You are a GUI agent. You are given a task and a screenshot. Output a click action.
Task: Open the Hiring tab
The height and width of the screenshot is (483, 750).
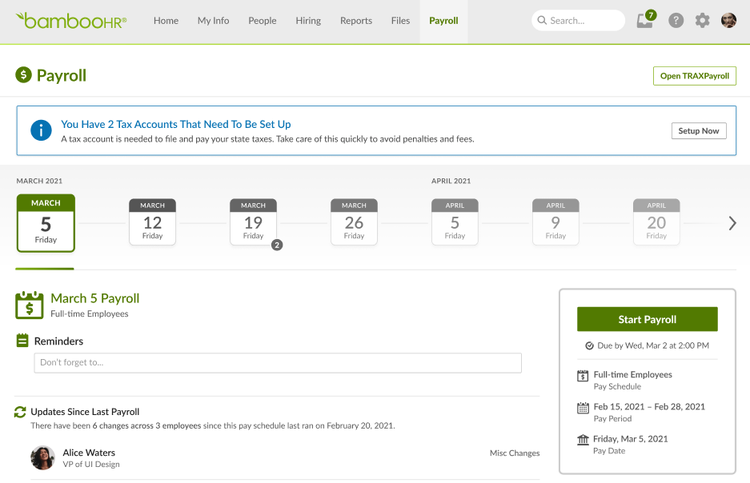[308, 21]
